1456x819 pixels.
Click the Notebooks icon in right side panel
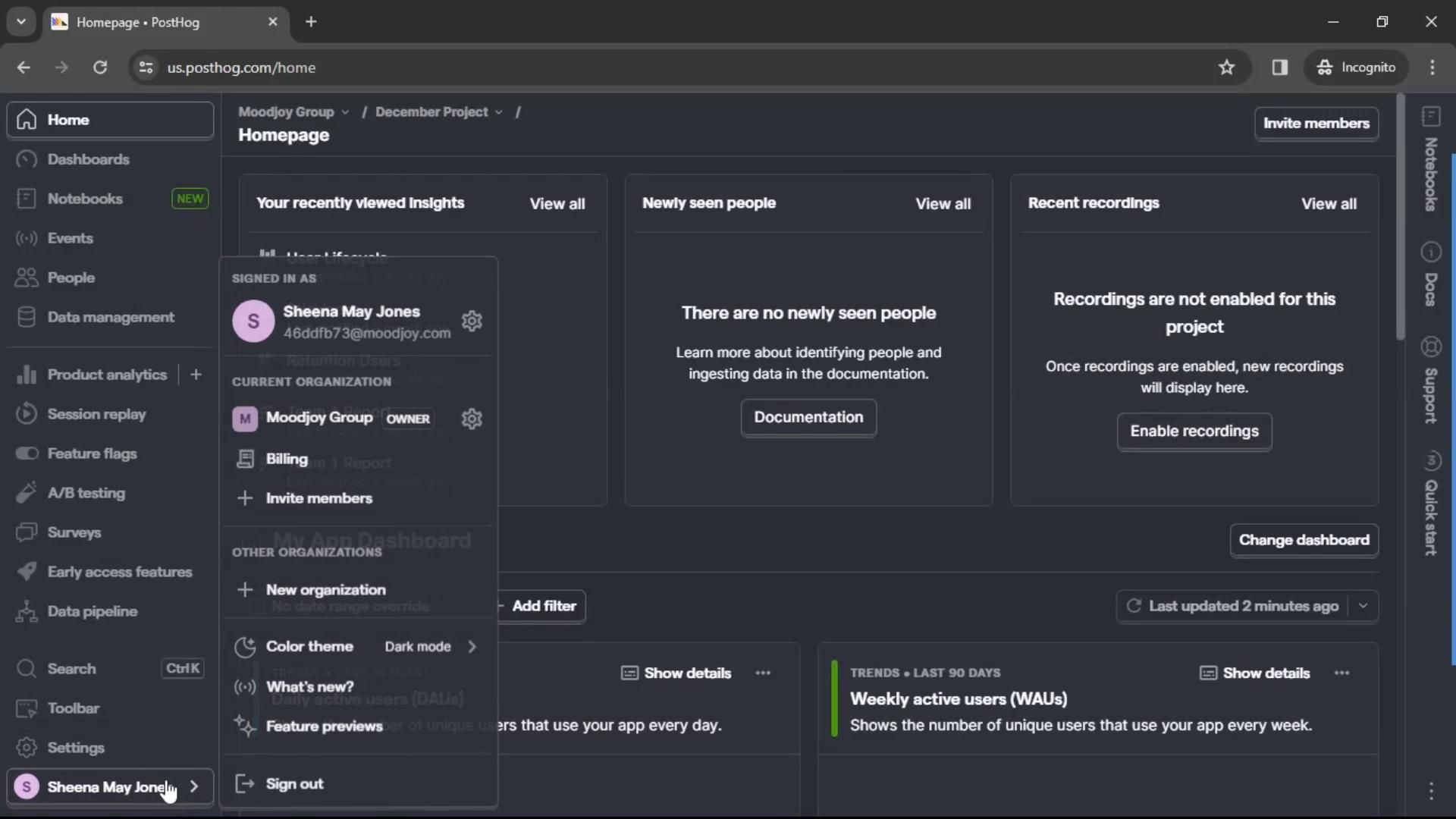[1431, 117]
